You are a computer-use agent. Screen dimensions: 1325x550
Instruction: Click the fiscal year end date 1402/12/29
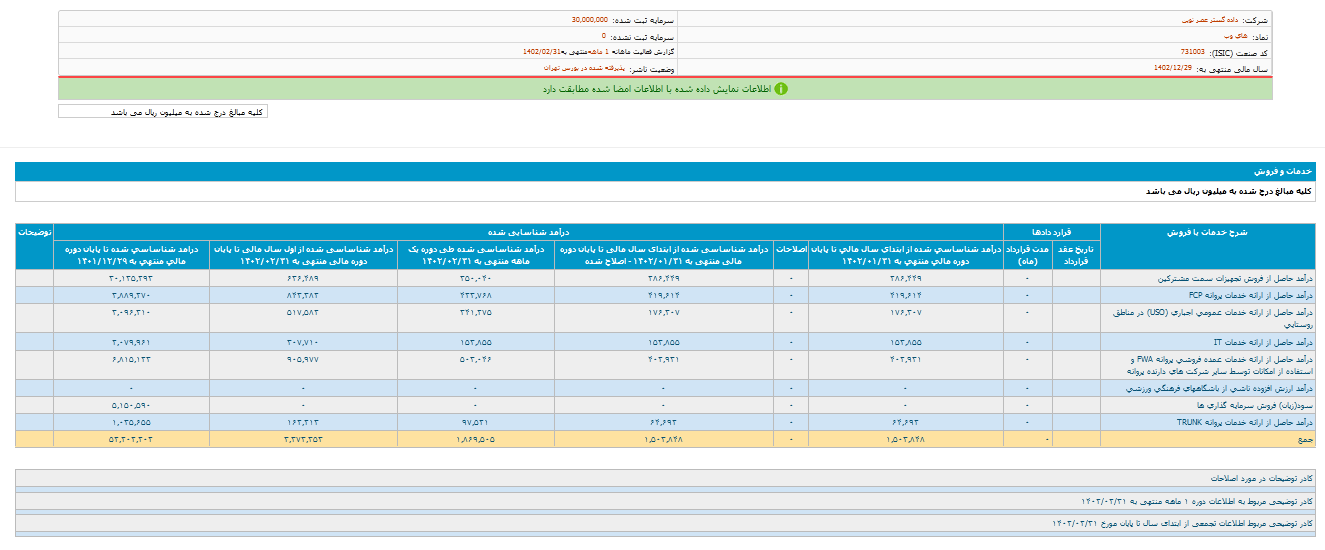coord(1173,68)
